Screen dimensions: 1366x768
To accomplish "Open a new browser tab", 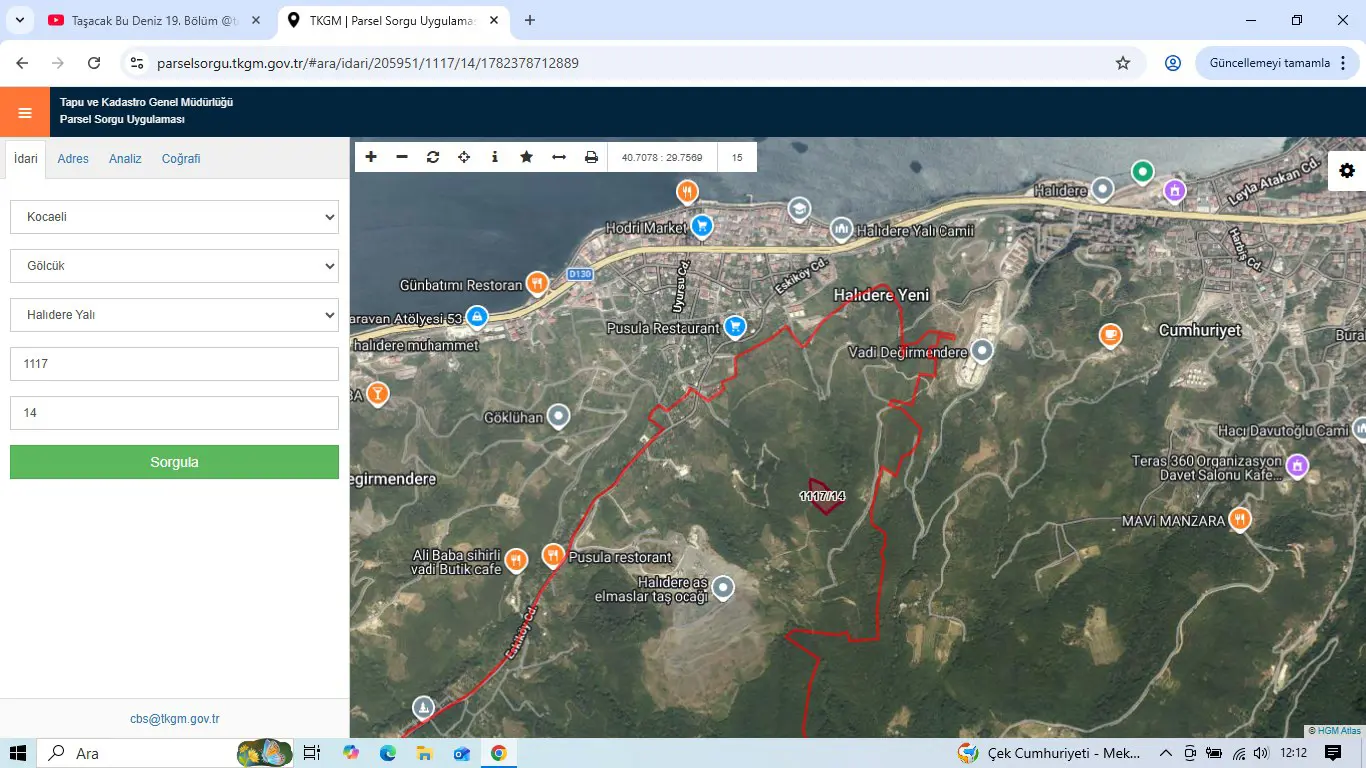I will point(530,20).
